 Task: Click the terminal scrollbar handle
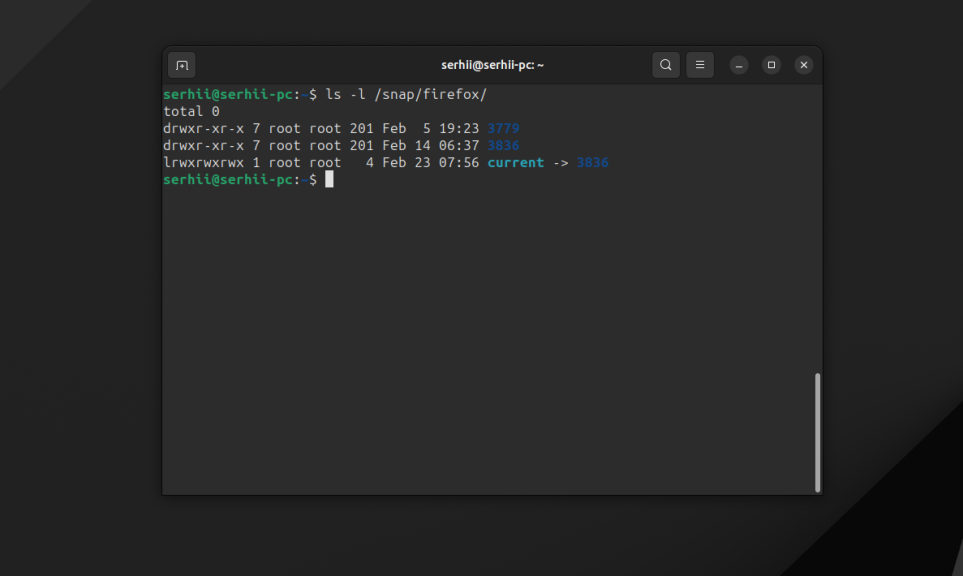(x=817, y=432)
